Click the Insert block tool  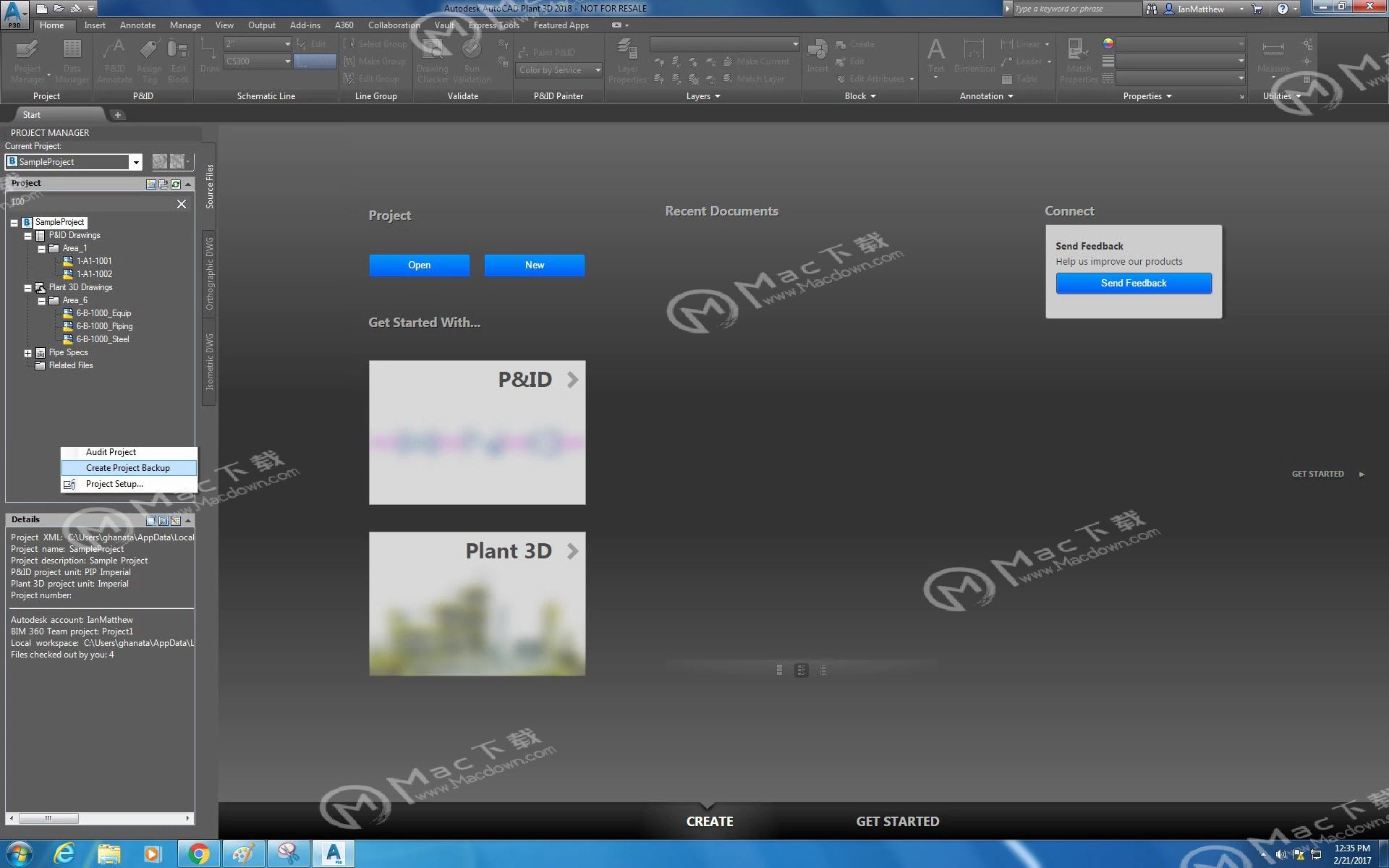(817, 56)
